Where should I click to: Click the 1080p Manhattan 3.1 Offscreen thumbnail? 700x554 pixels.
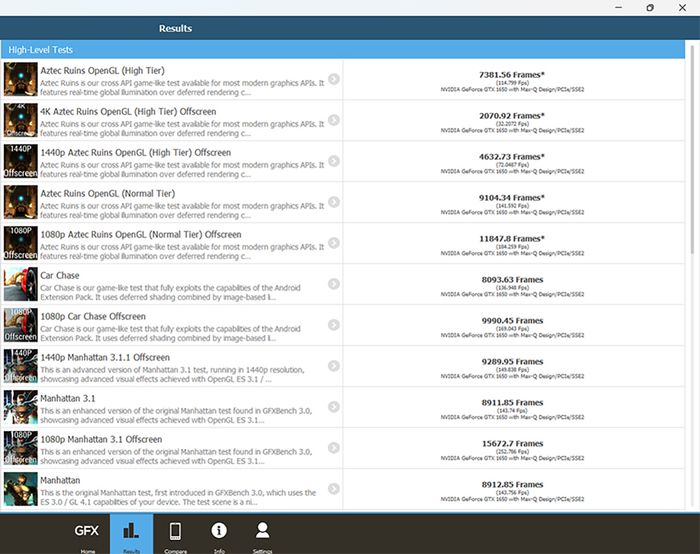pos(21,448)
